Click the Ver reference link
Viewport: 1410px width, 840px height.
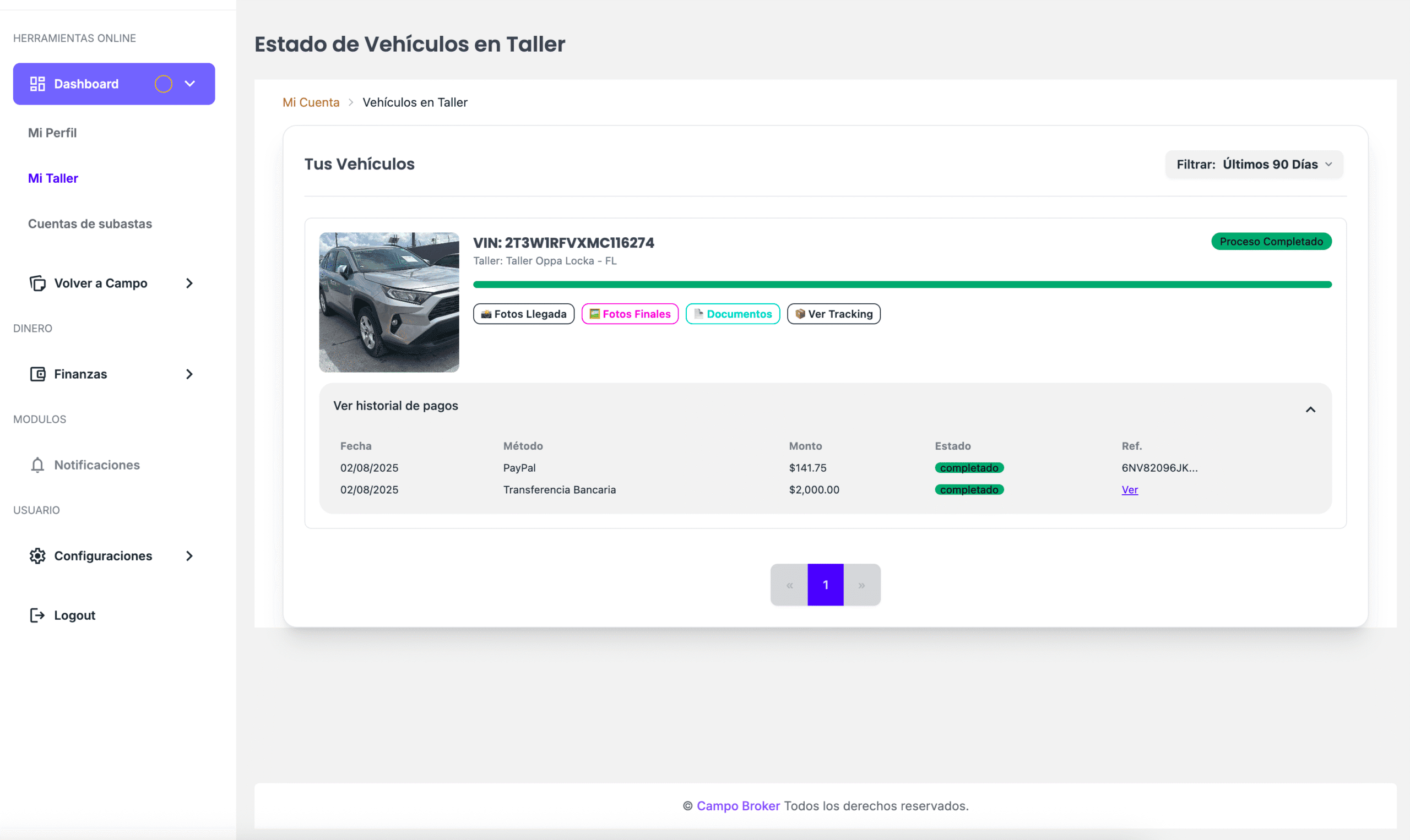1129,489
